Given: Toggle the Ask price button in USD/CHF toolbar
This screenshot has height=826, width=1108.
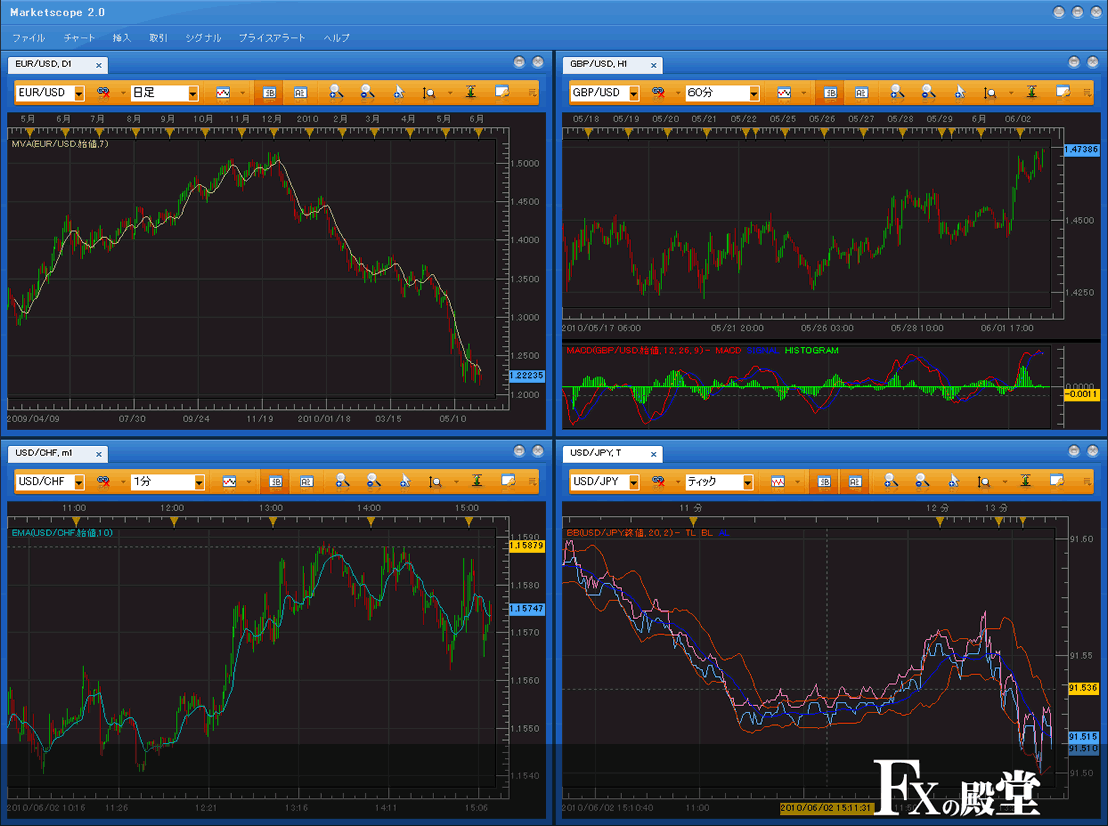Looking at the screenshot, I should [x=307, y=481].
